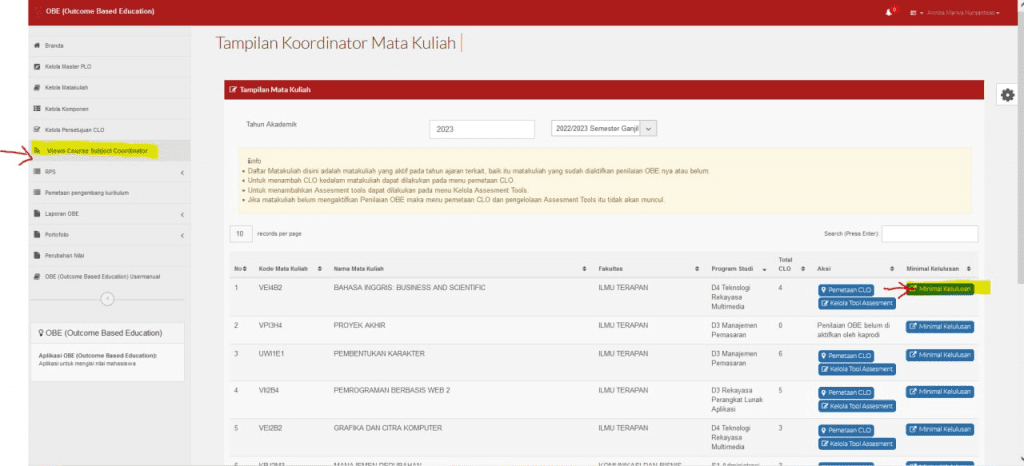Click the Kelola Persetujuan CLO check icon

point(37,129)
